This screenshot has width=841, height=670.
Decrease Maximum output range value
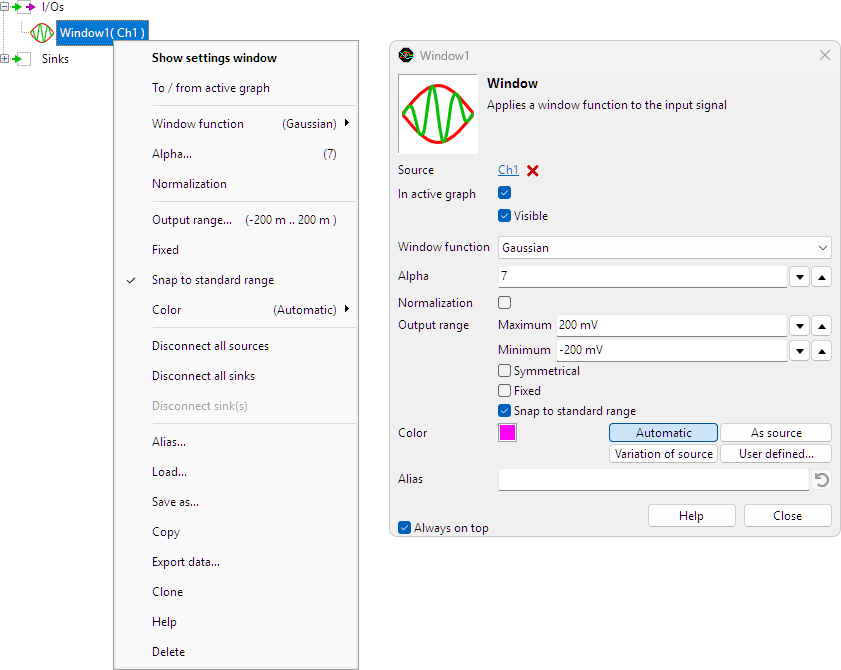click(799, 326)
